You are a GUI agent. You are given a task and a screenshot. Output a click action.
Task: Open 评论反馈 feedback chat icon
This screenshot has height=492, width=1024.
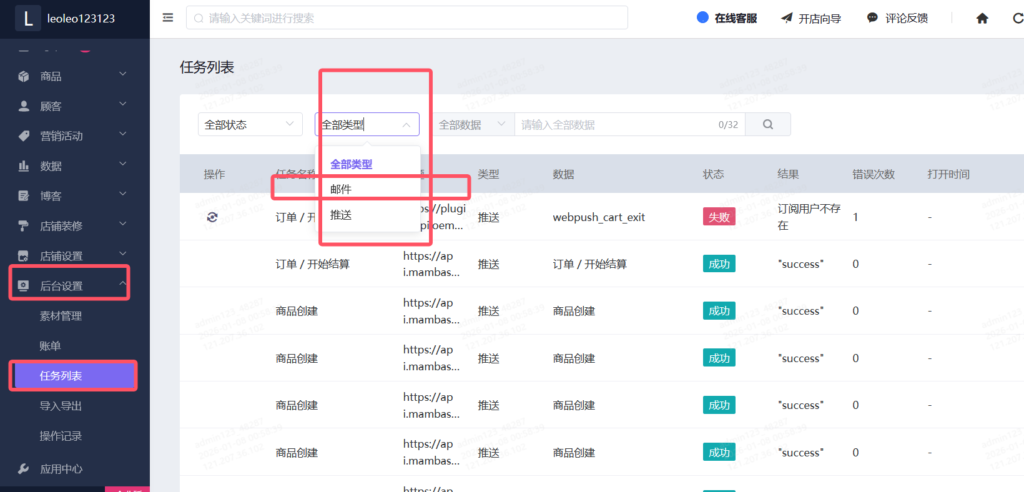pos(898,18)
